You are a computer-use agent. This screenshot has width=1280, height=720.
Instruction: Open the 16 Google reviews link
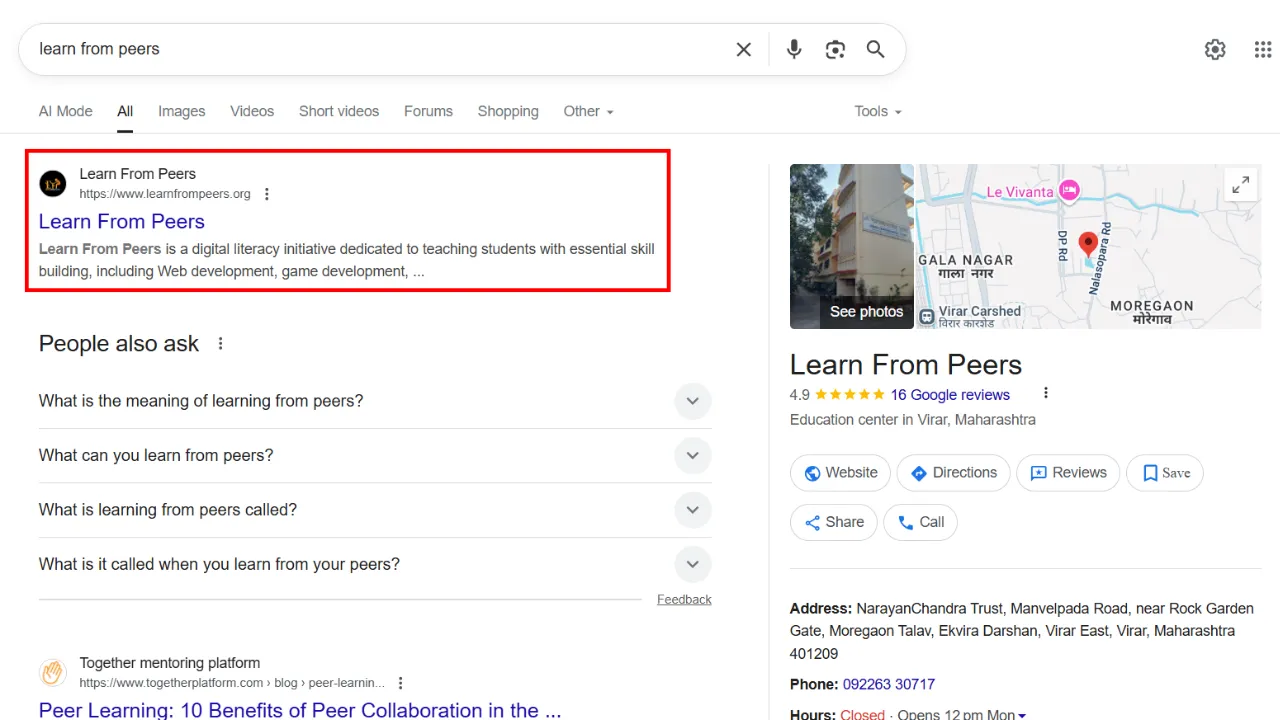(950, 395)
